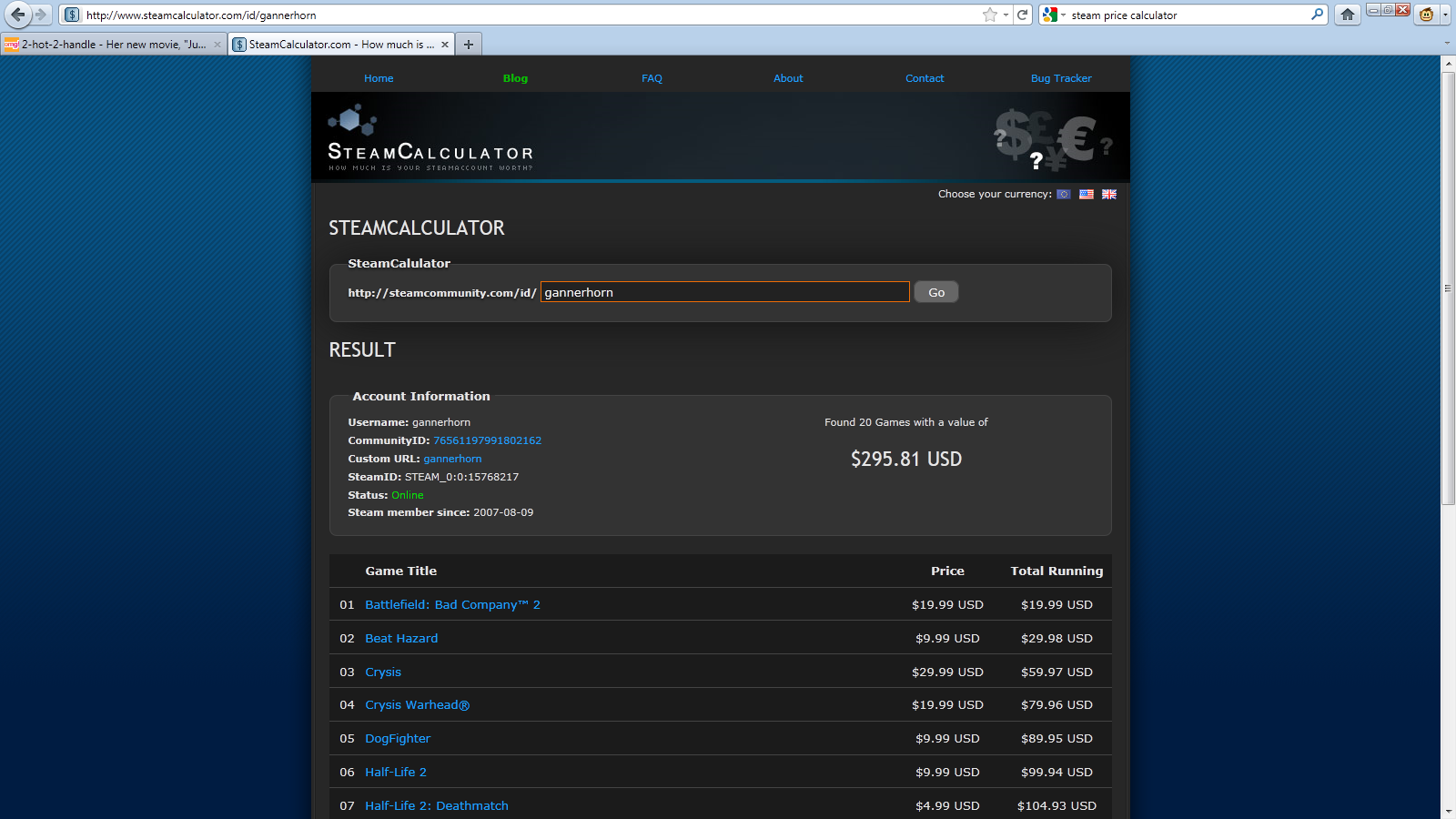Reload the page with the refresh icon
This screenshot has height=819, width=1456.
click(1023, 15)
